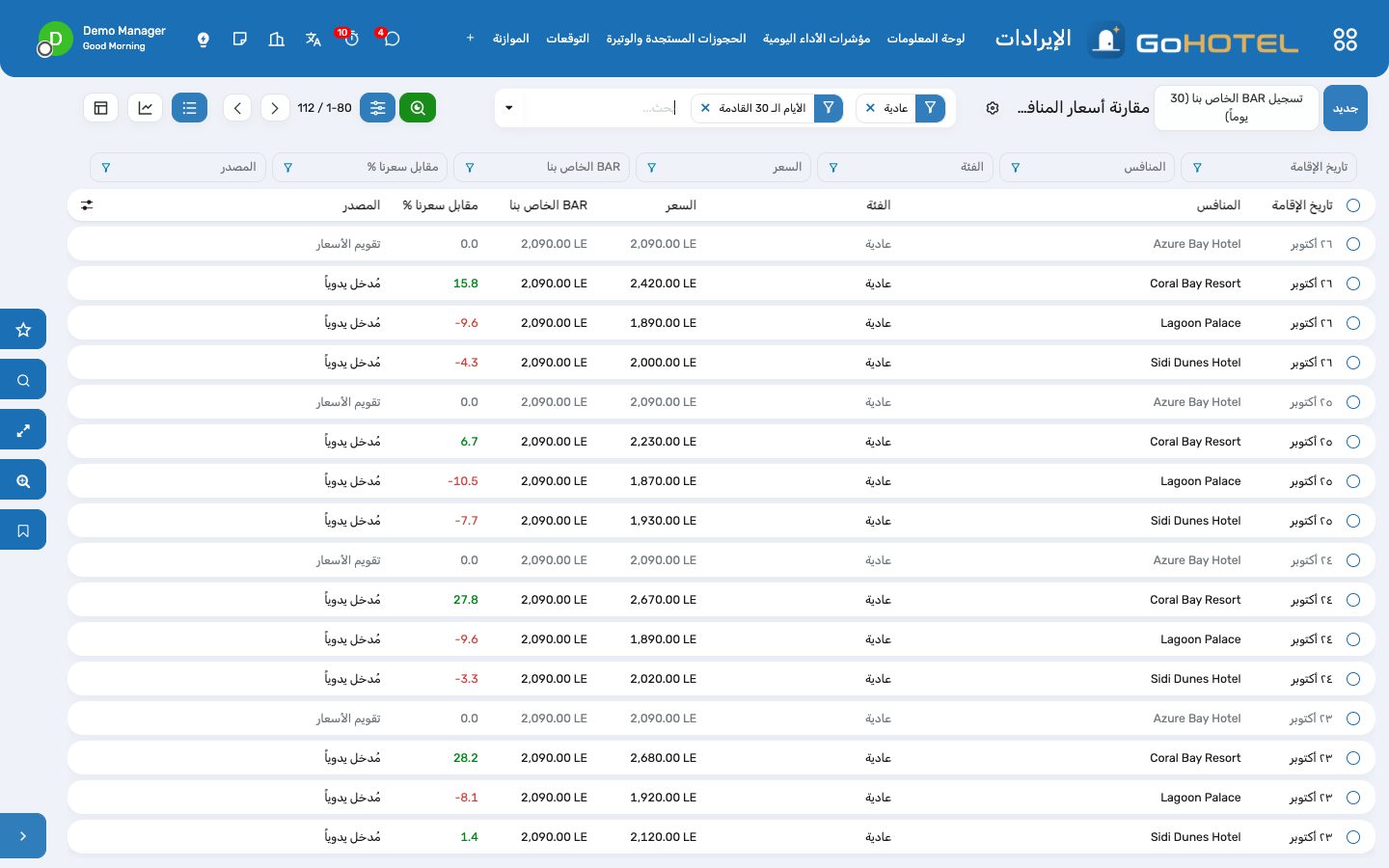
Task: Click the company building icon
Action: click(x=277, y=40)
